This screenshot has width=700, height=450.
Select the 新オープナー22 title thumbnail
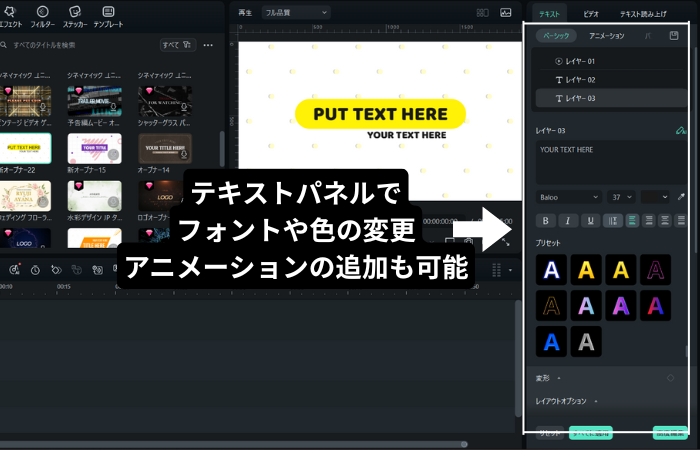[x=25, y=148]
